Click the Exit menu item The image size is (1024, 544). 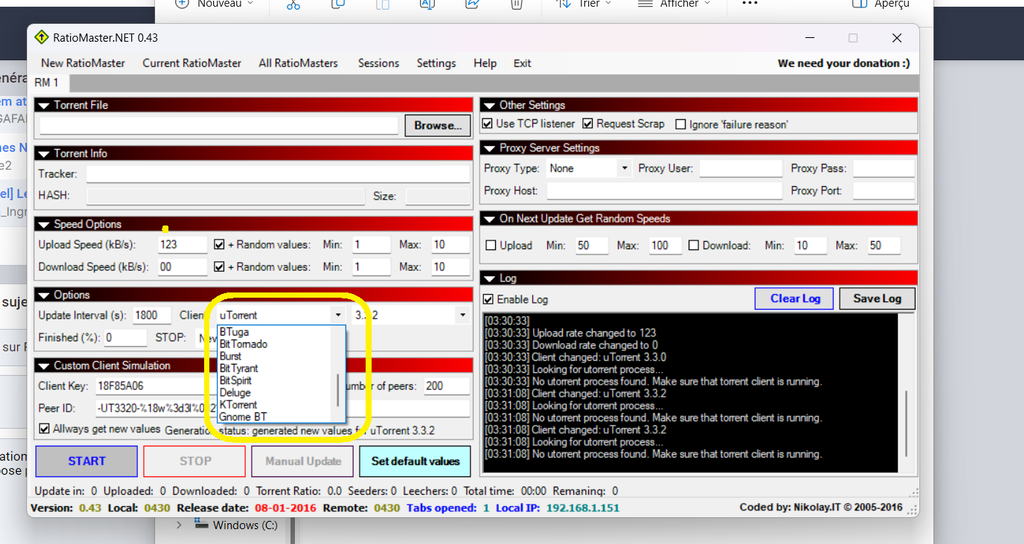[522, 63]
